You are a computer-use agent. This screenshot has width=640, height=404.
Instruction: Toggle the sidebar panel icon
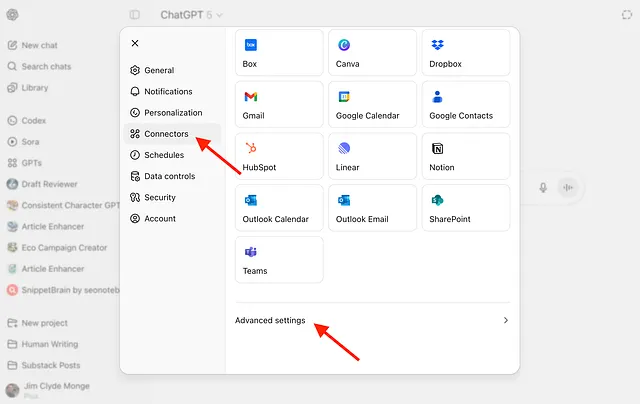135,15
